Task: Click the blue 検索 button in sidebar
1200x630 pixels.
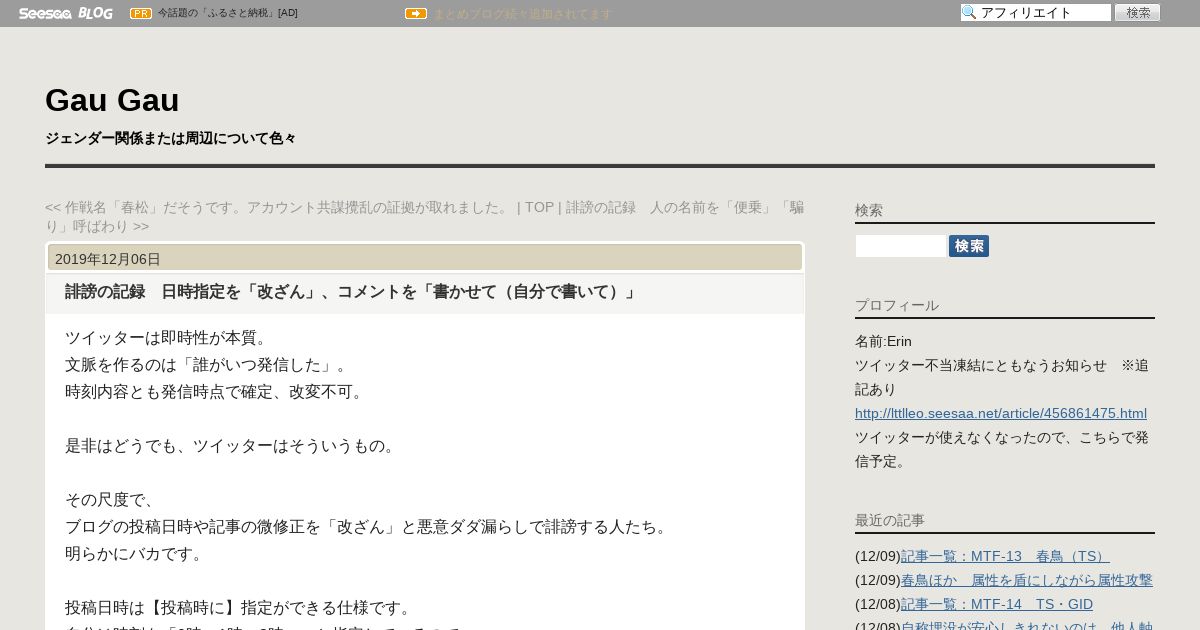Action: pos(969,246)
